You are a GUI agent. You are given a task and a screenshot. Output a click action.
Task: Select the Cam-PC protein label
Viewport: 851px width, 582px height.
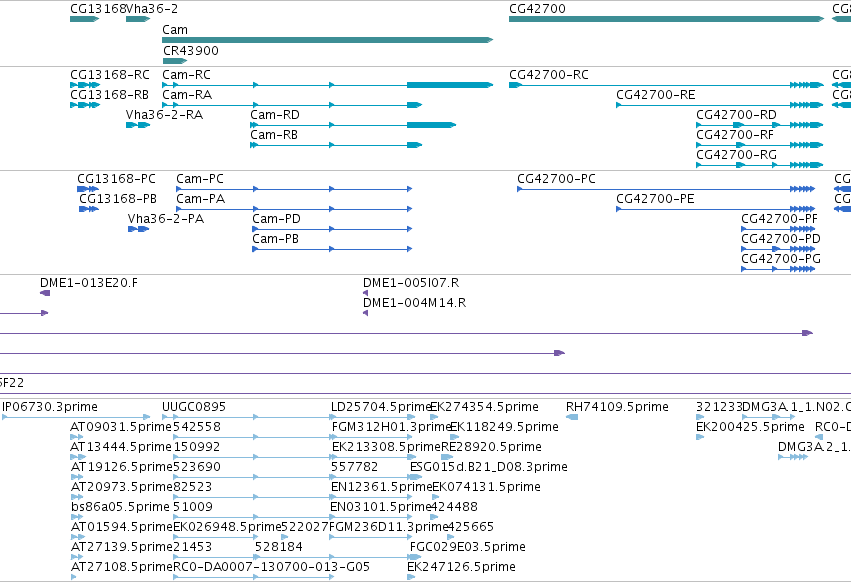pyautogui.click(x=200, y=179)
